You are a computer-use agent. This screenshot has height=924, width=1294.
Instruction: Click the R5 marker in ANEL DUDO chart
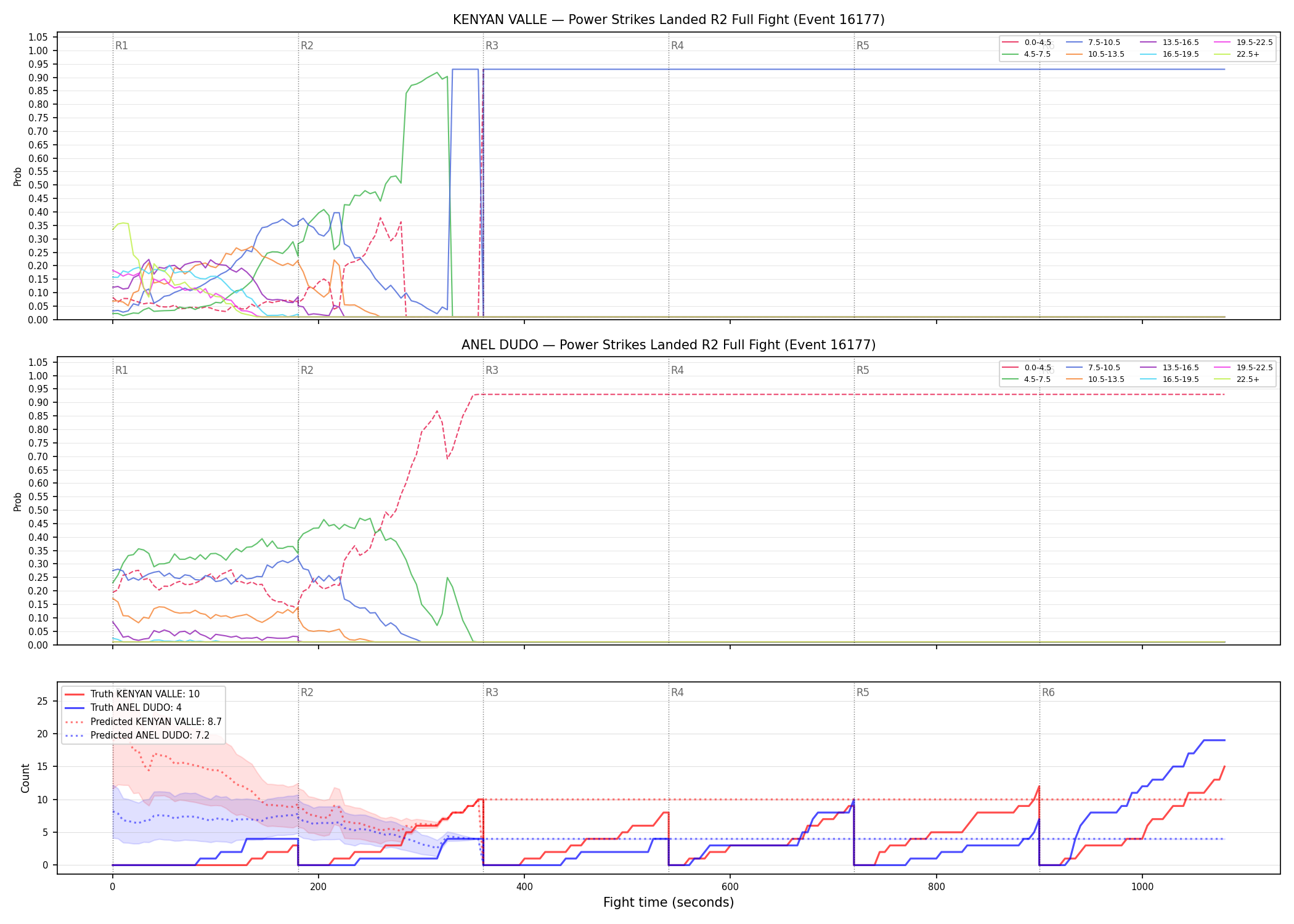coord(863,370)
